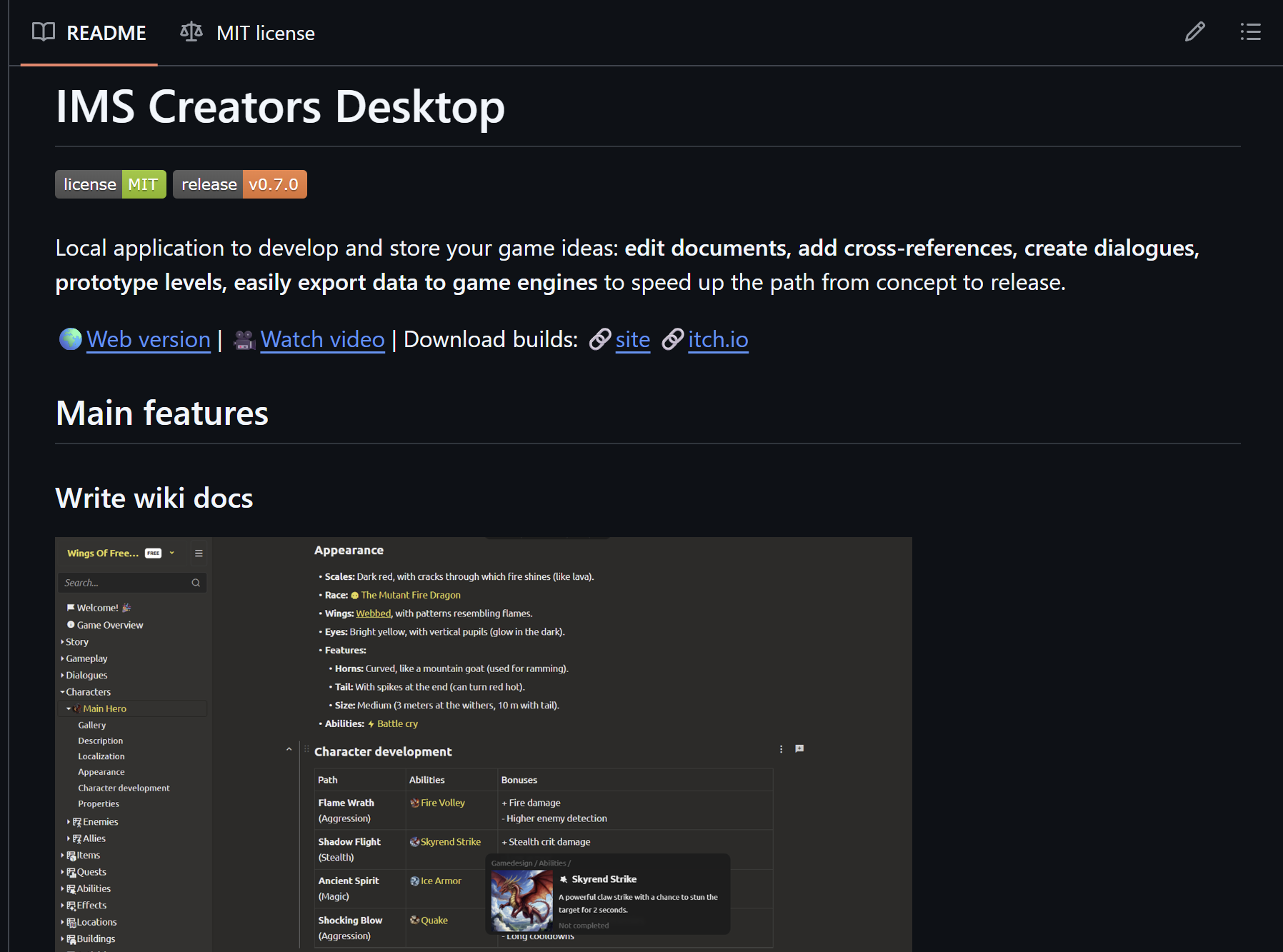1283x952 pixels.
Task: Open the three-dot menu beside Character development
Action: [781, 749]
